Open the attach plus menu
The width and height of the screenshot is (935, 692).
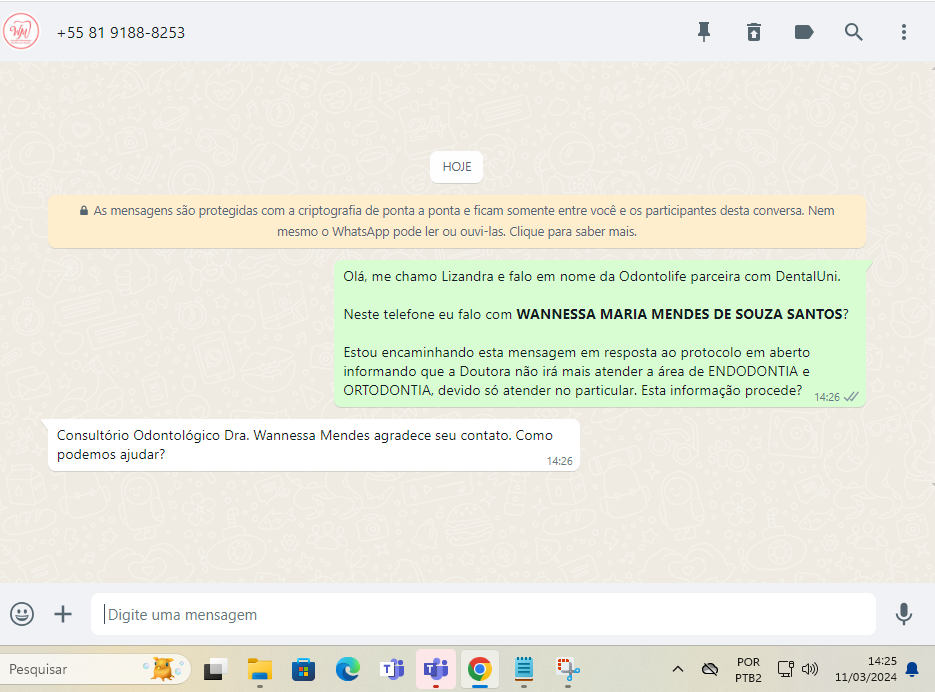click(63, 614)
